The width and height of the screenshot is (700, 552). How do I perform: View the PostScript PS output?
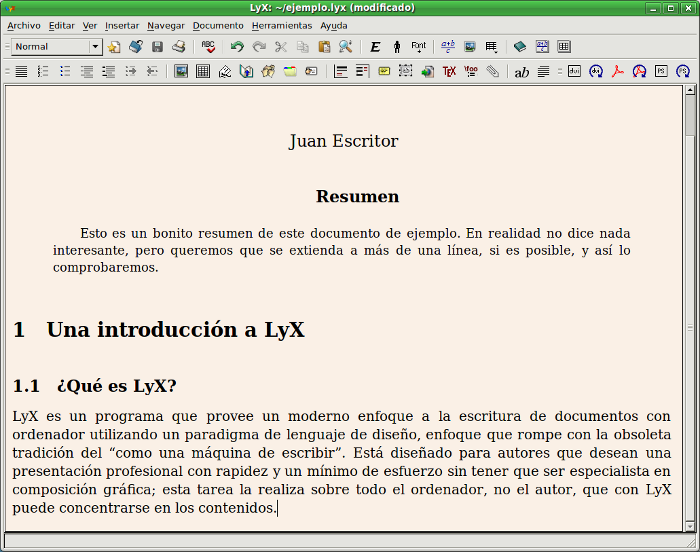661,71
